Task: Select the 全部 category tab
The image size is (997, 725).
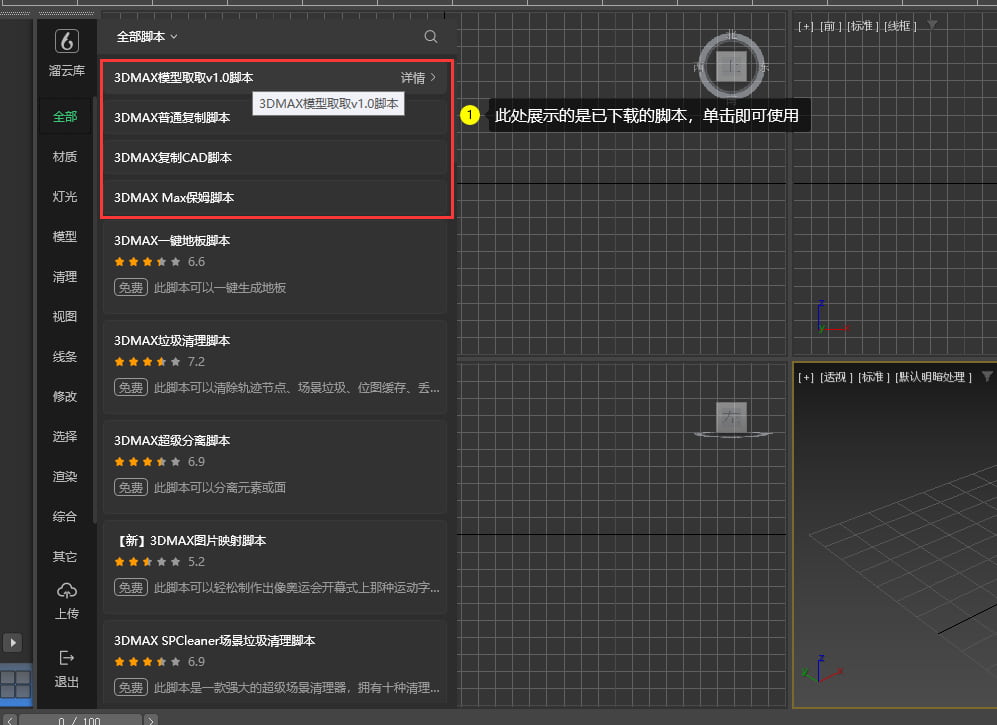Action: tap(65, 116)
